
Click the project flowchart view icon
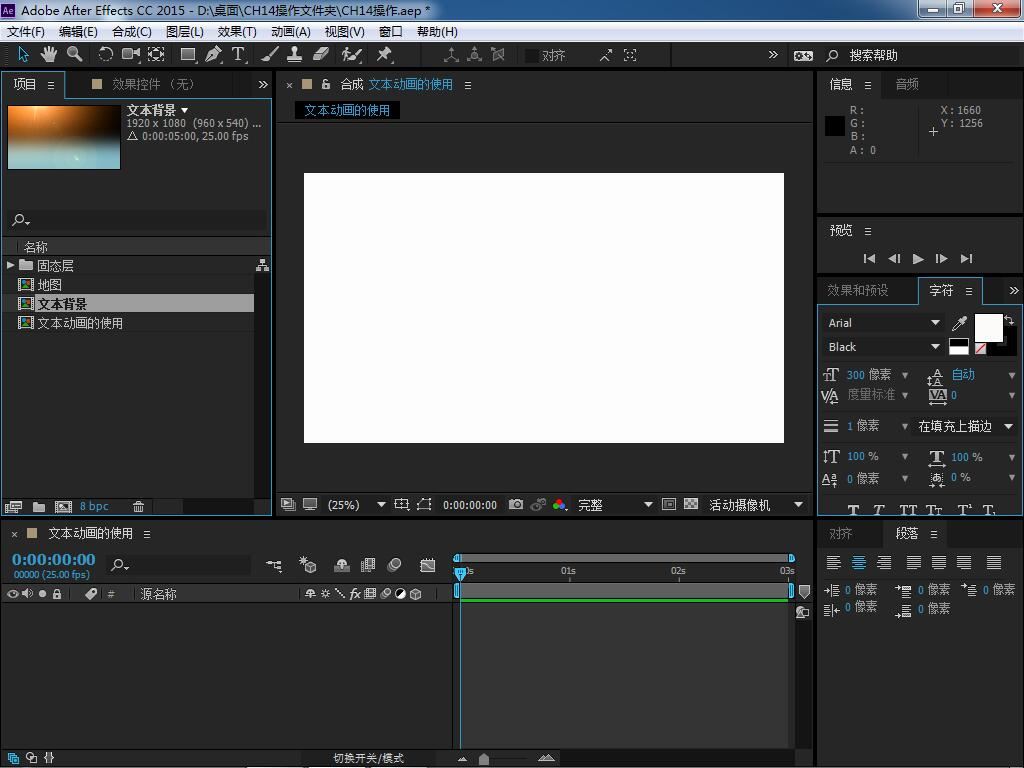pos(262,265)
